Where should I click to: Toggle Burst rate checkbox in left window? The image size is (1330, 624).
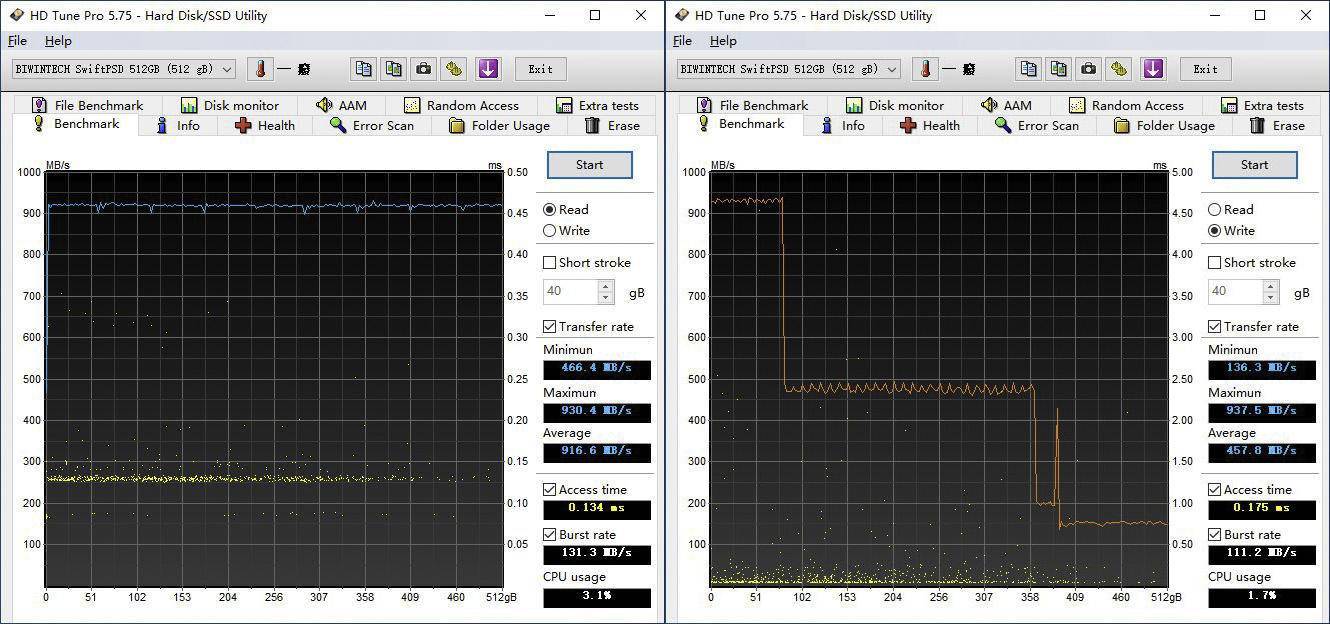(x=549, y=535)
